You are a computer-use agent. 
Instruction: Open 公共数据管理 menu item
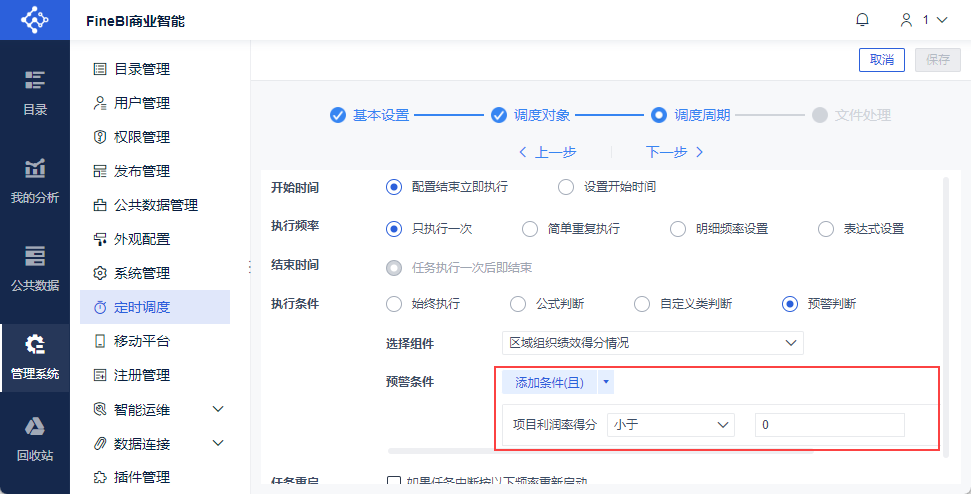point(155,206)
